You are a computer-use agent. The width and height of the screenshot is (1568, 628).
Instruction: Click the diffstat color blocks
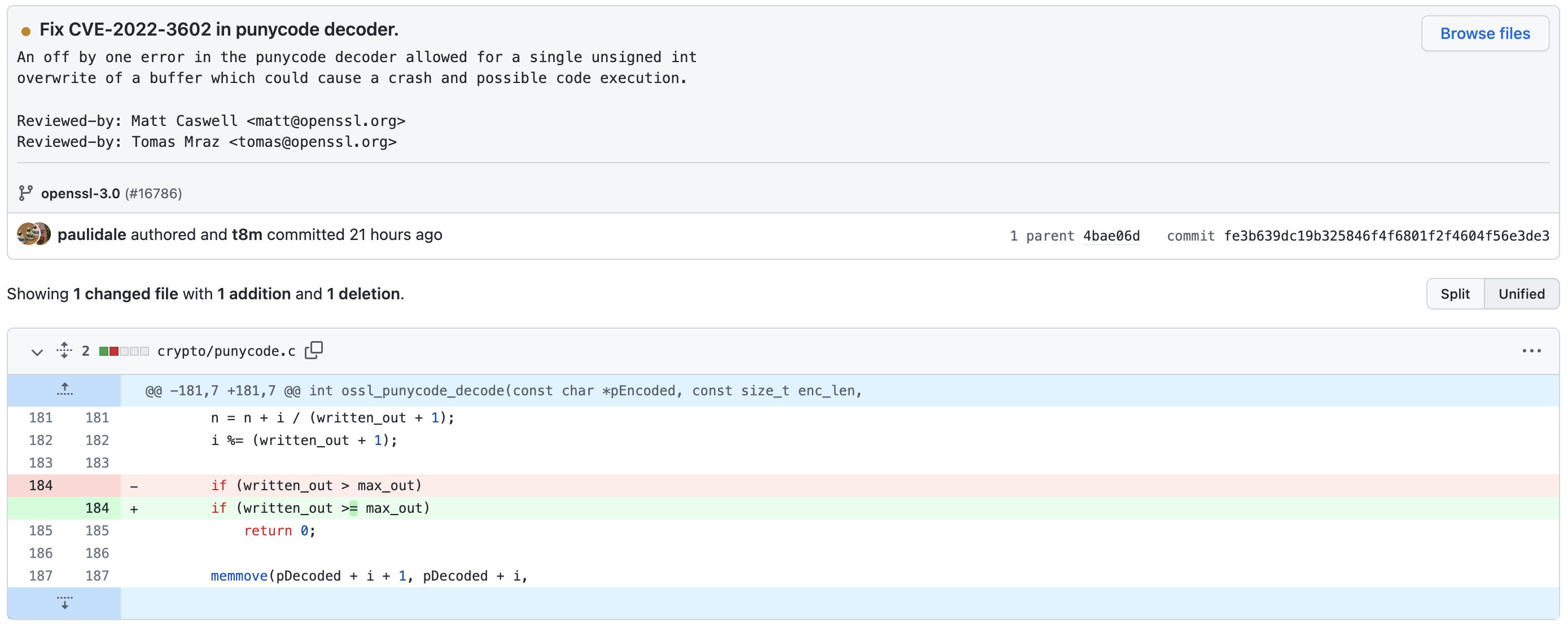pos(124,351)
